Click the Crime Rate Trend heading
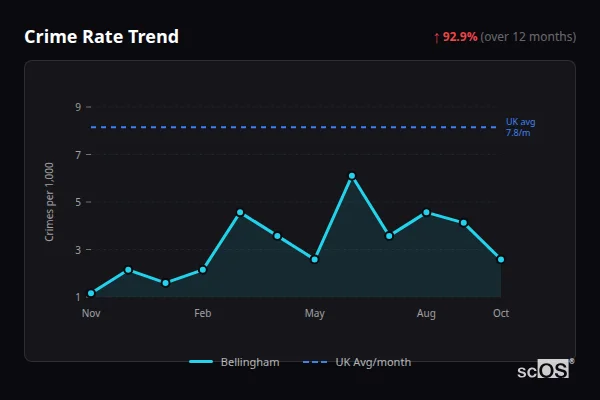Screen dimensions: 600x400 click(101, 37)
